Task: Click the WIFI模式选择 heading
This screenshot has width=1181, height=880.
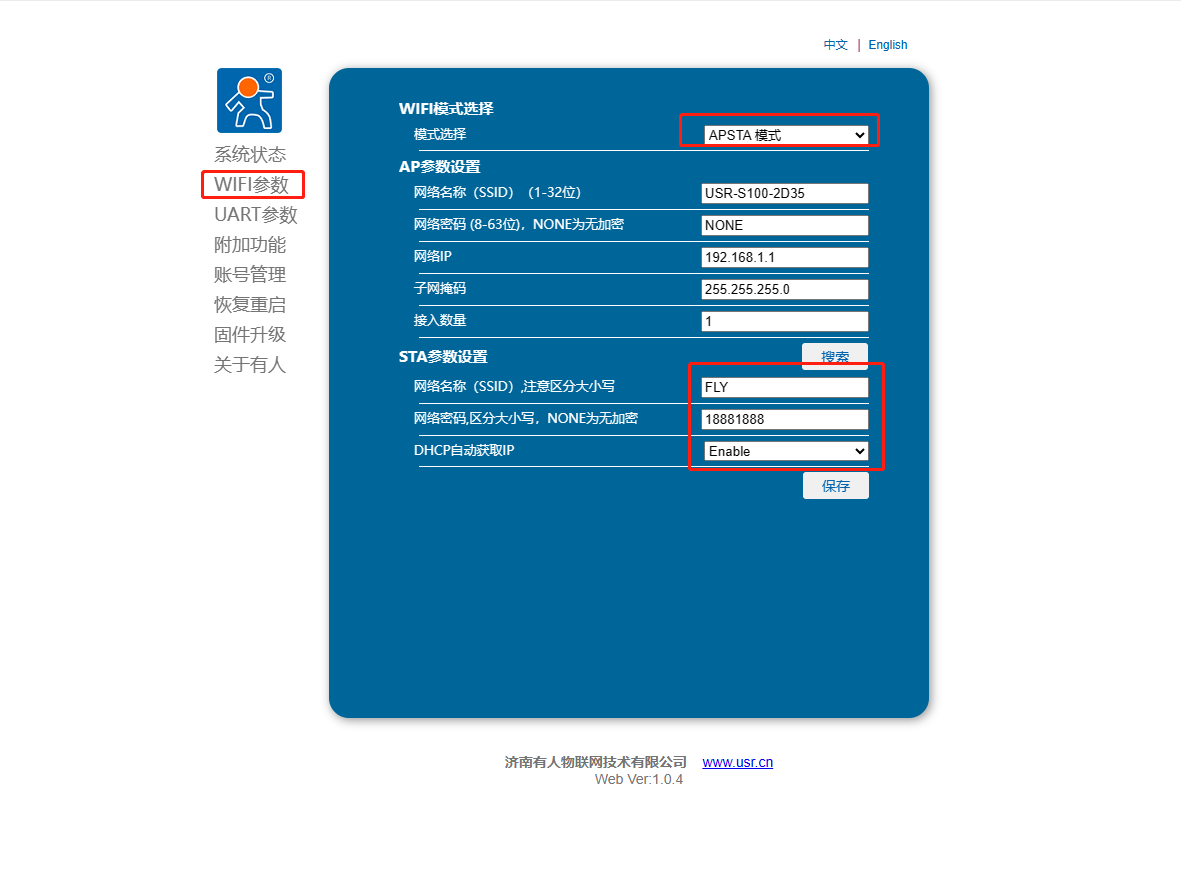Action: coord(446,108)
